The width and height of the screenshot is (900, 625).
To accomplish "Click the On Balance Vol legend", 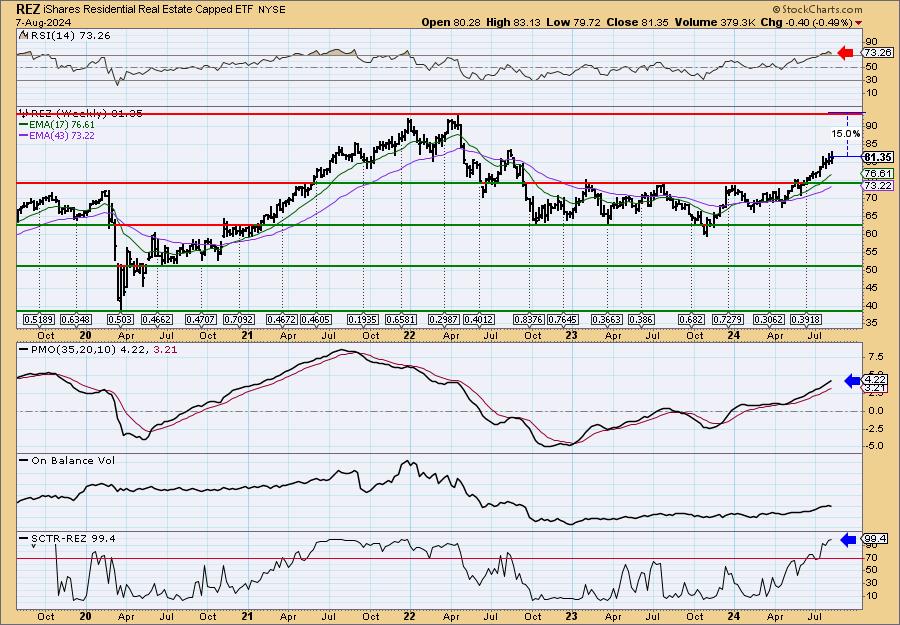I will click(67, 460).
